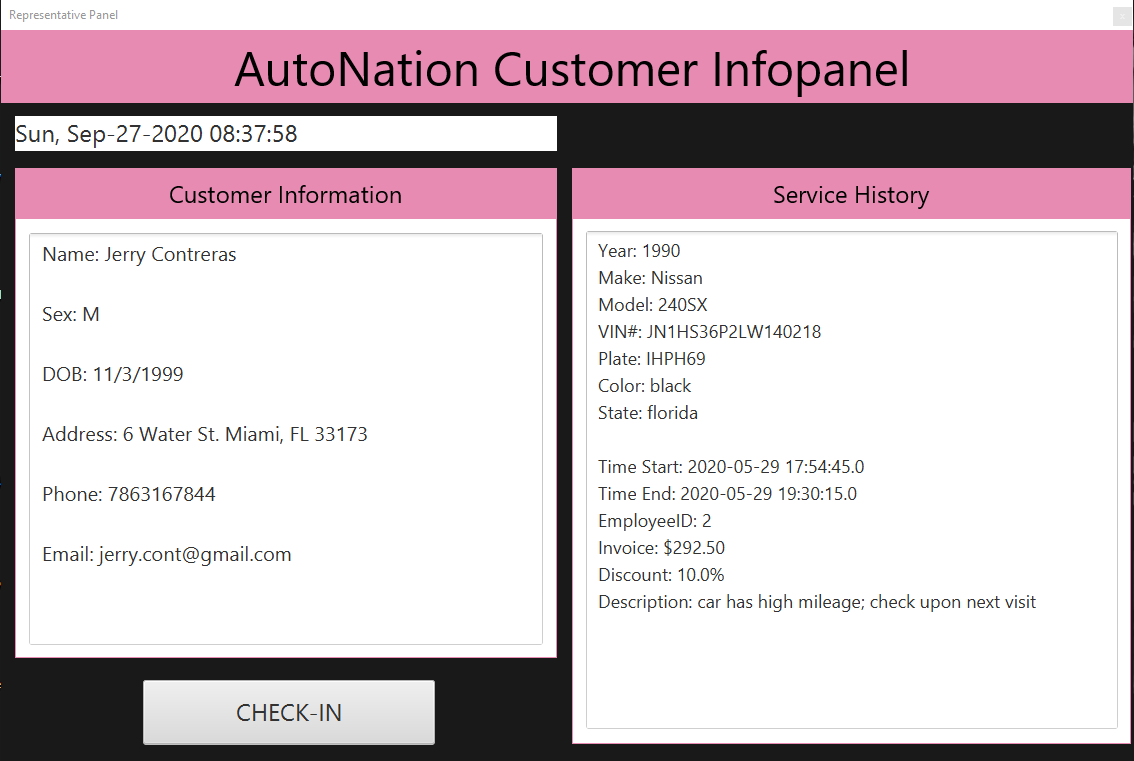Click the Address: 6 Water St. line
1134x761 pixels.
click(205, 434)
